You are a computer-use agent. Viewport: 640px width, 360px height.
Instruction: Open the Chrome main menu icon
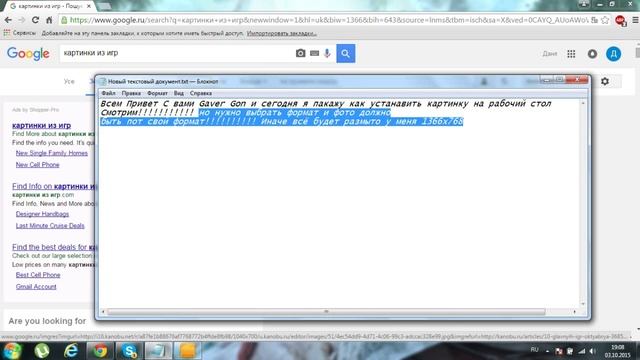point(635,20)
